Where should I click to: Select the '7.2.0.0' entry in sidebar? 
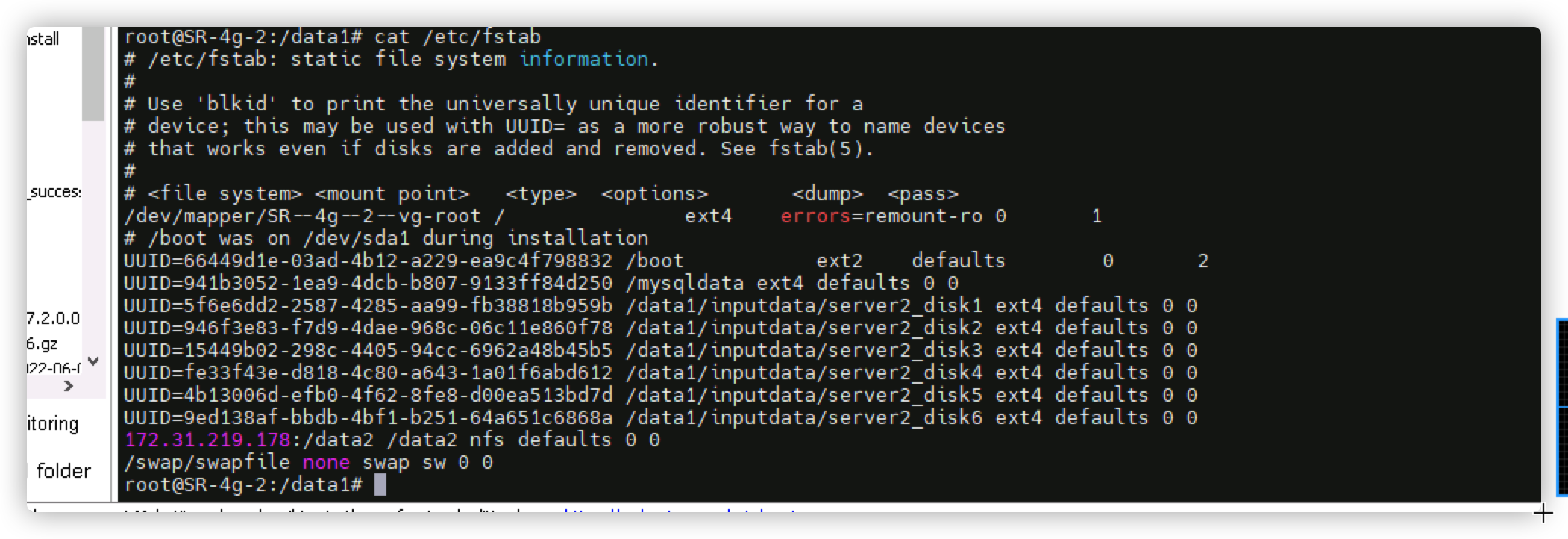(x=53, y=319)
